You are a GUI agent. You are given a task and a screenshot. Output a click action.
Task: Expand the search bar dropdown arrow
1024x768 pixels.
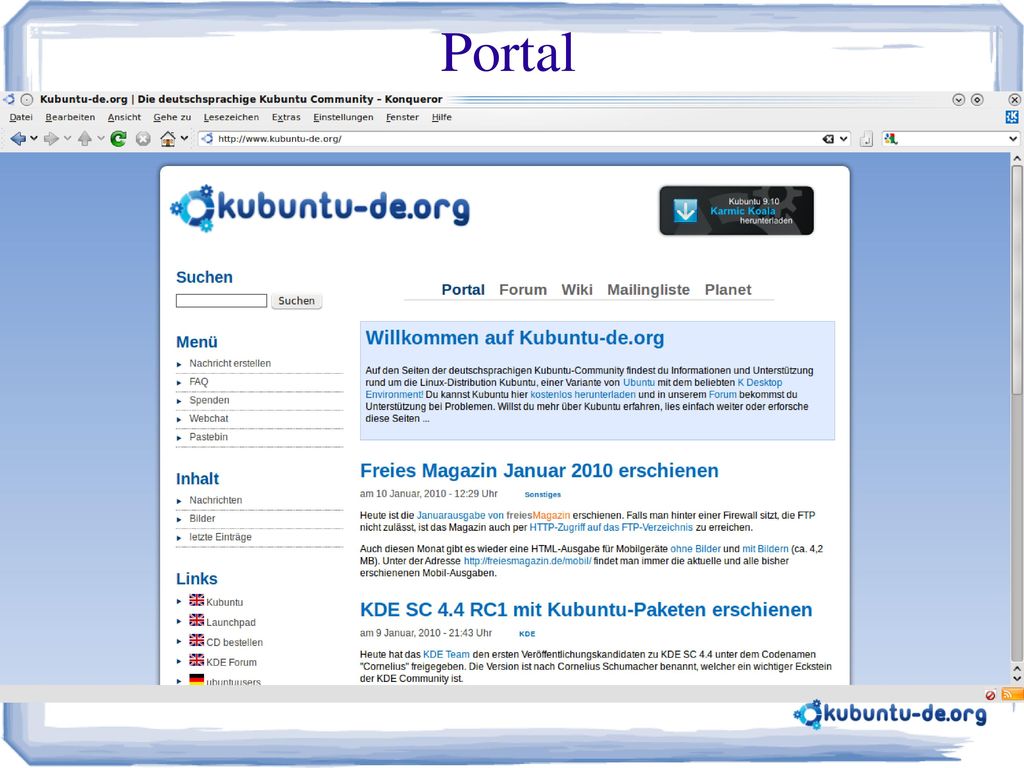pyautogui.click(x=1013, y=138)
